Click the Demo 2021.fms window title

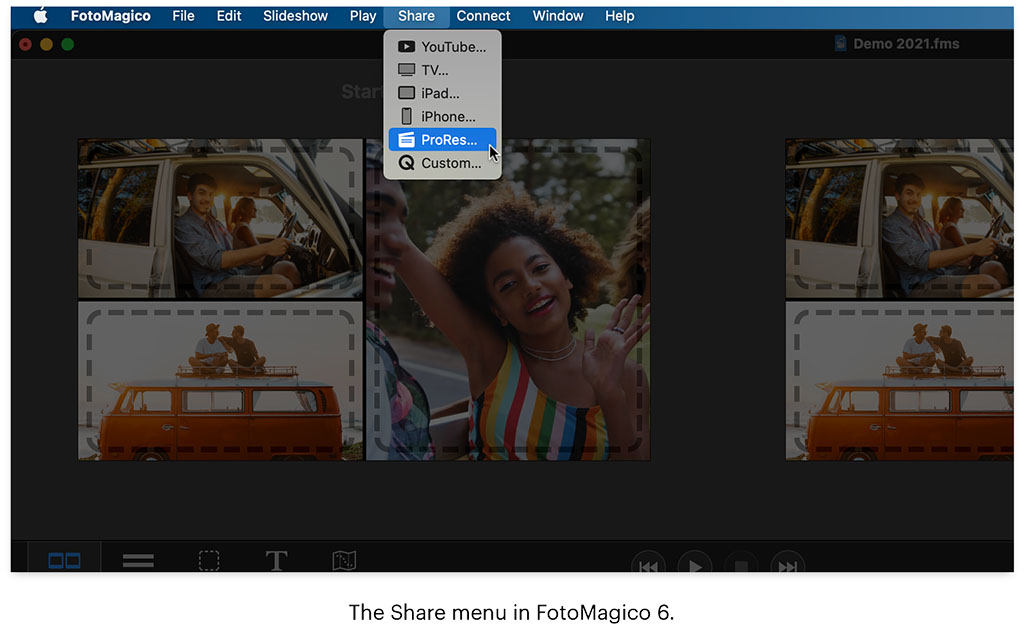pyautogui.click(x=906, y=44)
